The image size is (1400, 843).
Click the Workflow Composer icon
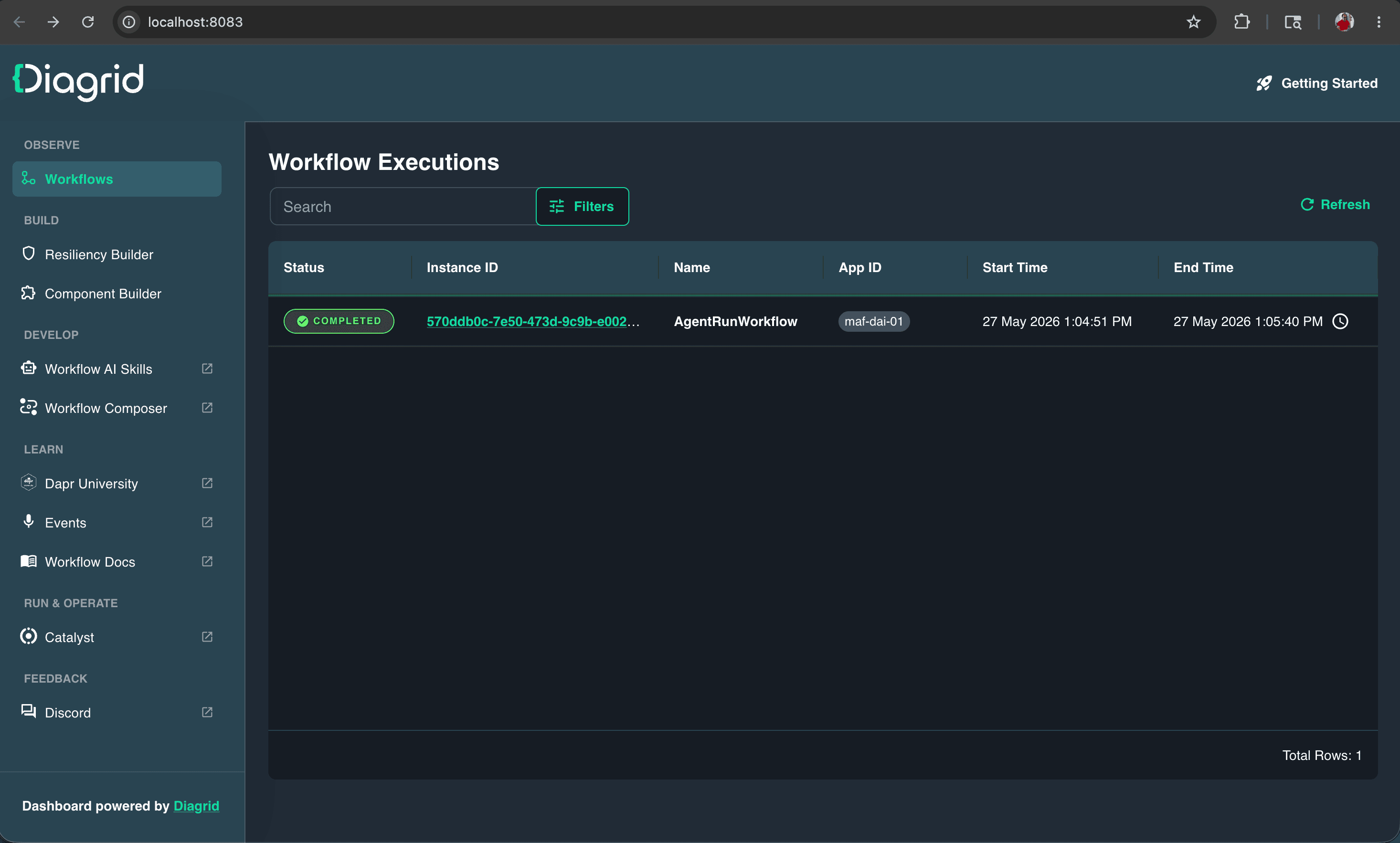[x=28, y=407]
